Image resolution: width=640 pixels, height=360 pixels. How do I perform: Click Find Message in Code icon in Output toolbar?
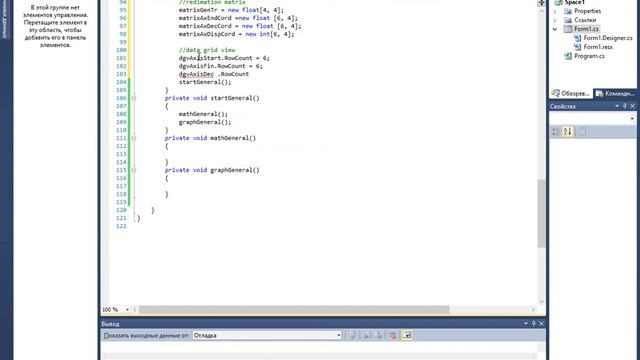tap(352, 336)
